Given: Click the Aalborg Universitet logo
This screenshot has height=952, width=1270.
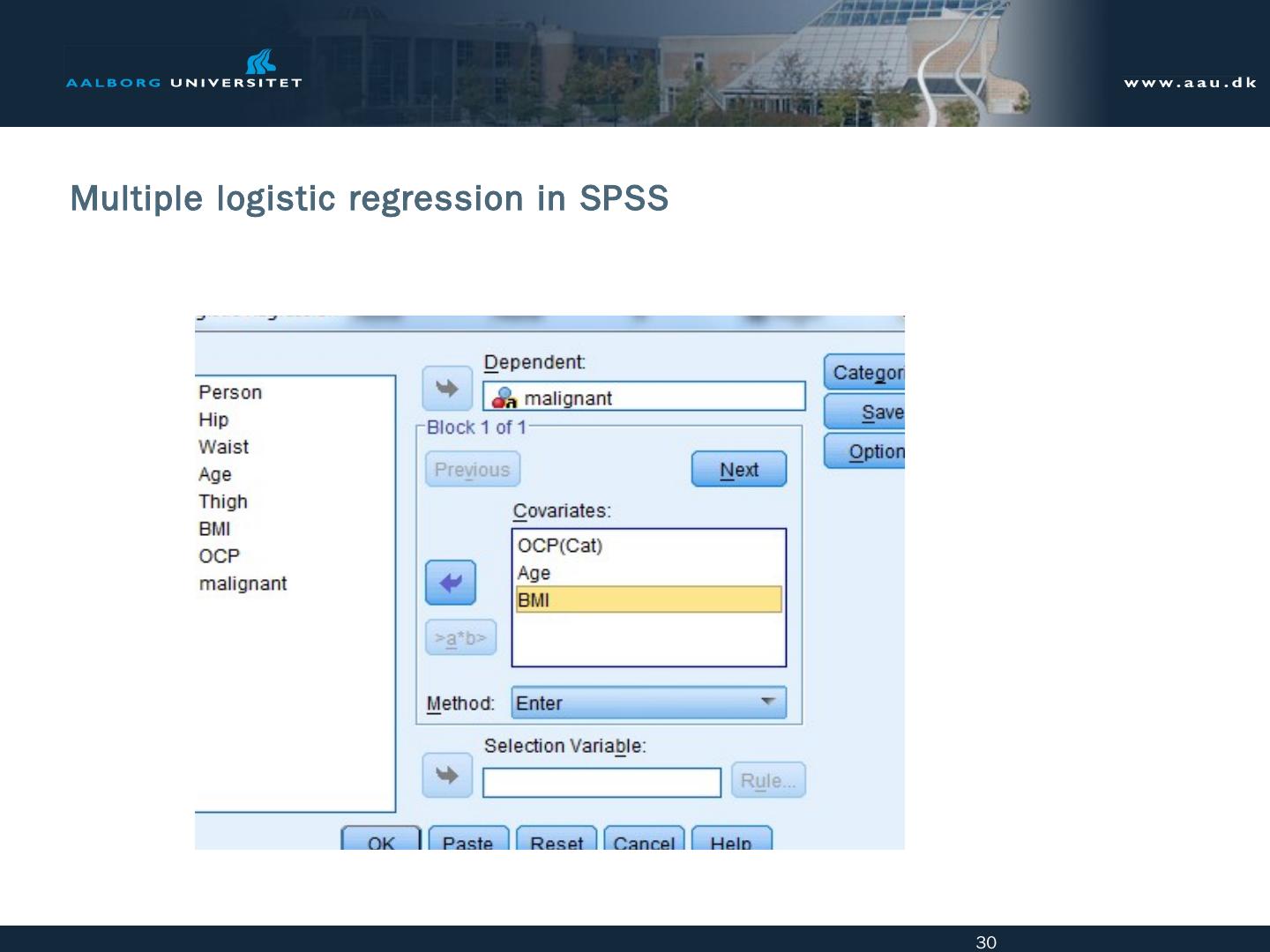Looking at the screenshot, I should click(x=184, y=71).
